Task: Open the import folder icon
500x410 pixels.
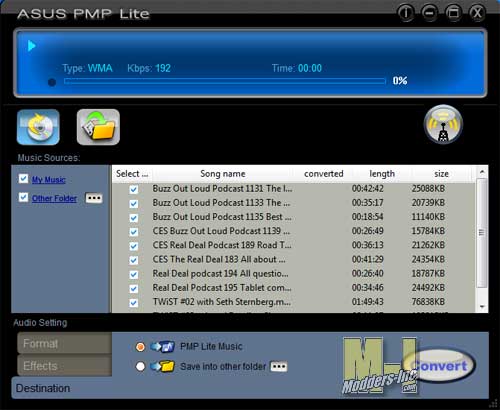Action: pyautogui.click(x=98, y=127)
